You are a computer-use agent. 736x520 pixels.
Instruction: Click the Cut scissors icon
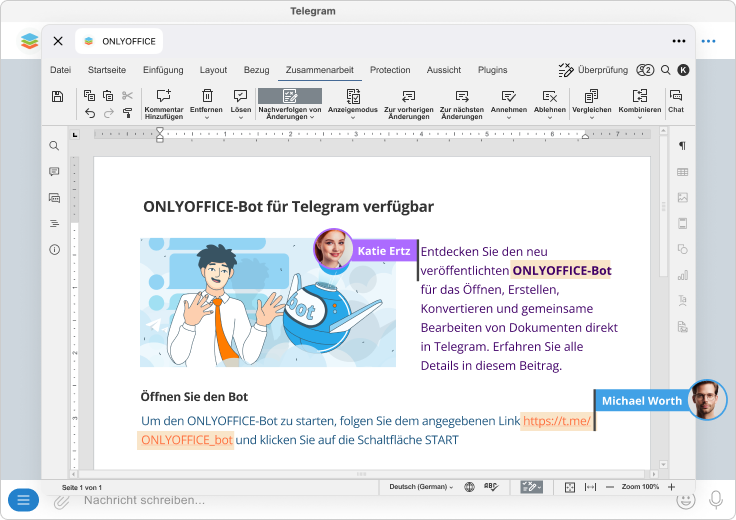[127, 95]
